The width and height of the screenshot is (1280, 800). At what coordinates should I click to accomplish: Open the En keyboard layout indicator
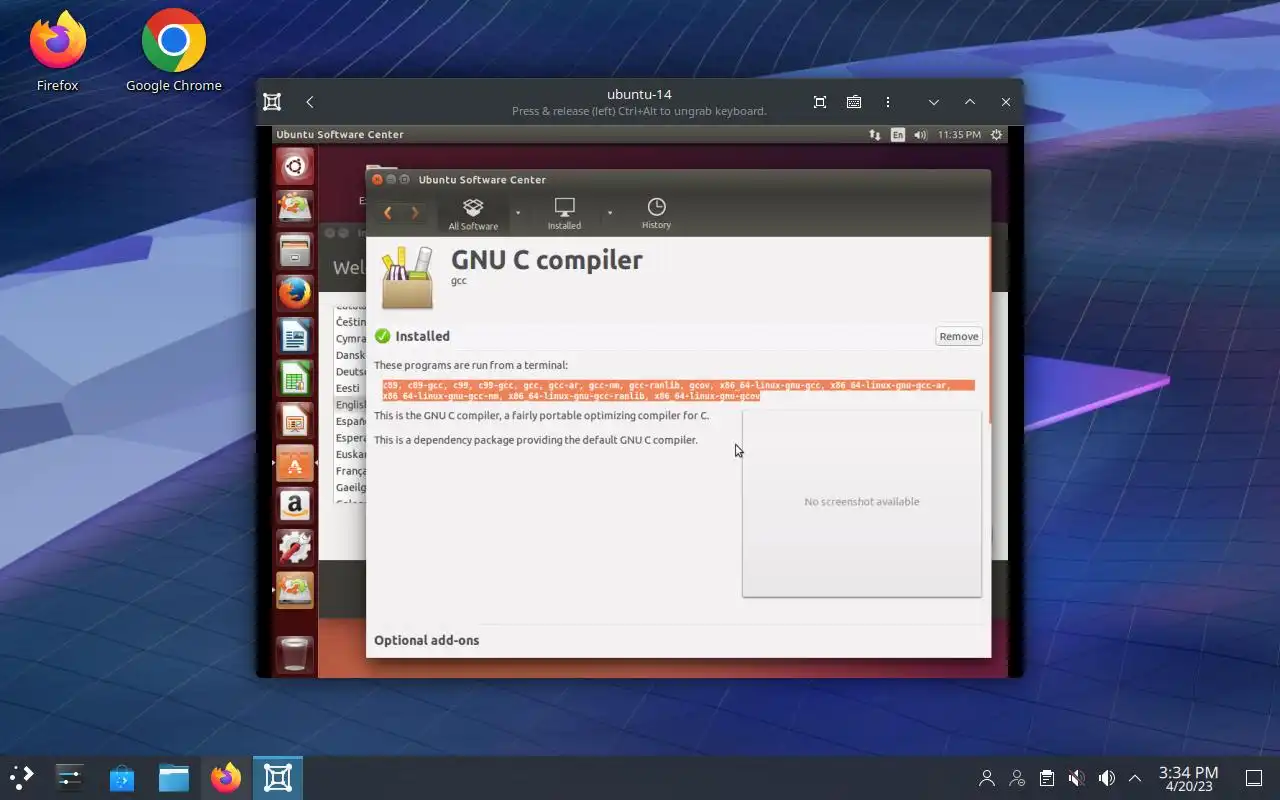pyautogui.click(x=898, y=134)
